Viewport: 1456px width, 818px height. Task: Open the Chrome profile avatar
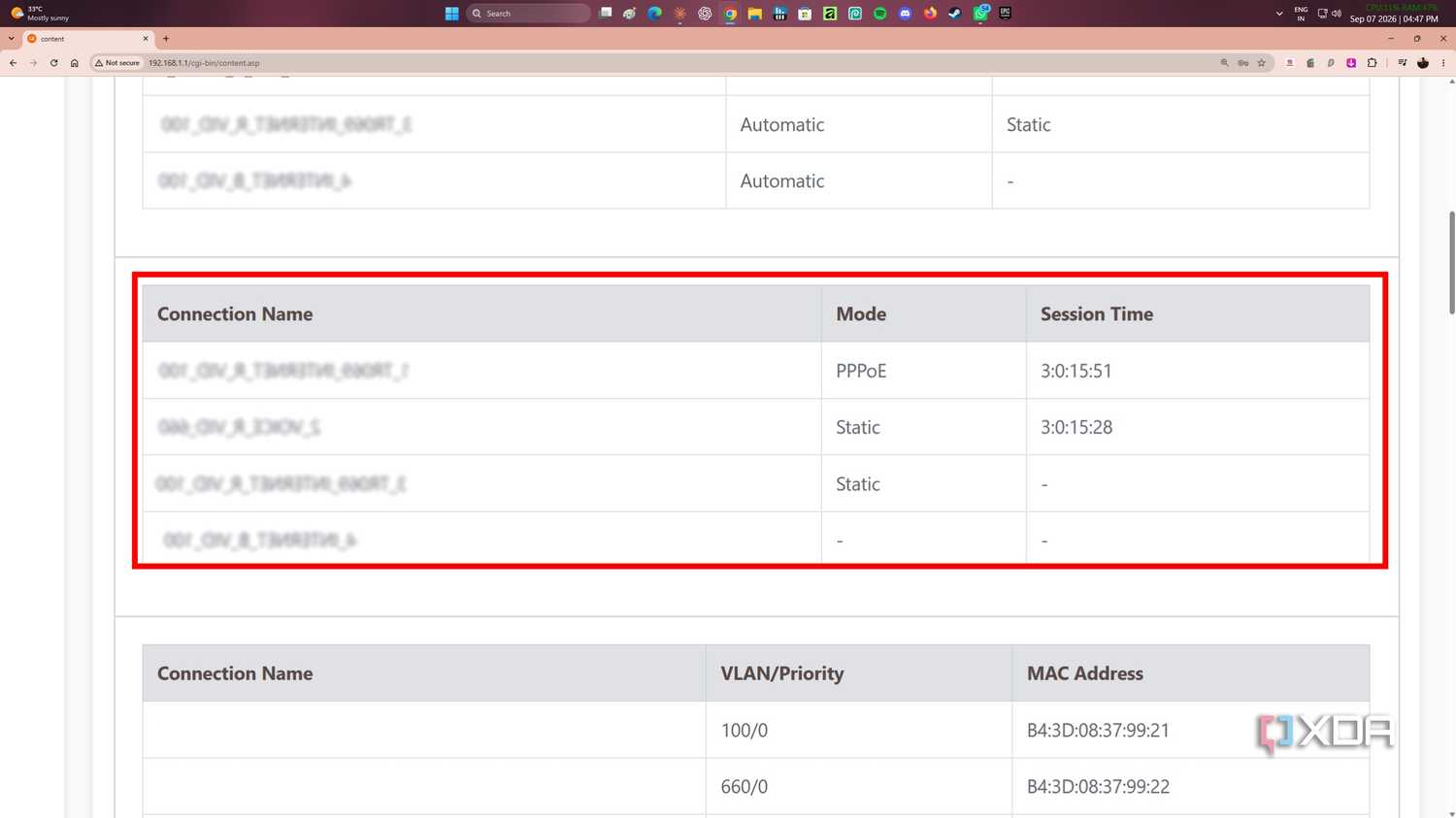point(1423,63)
